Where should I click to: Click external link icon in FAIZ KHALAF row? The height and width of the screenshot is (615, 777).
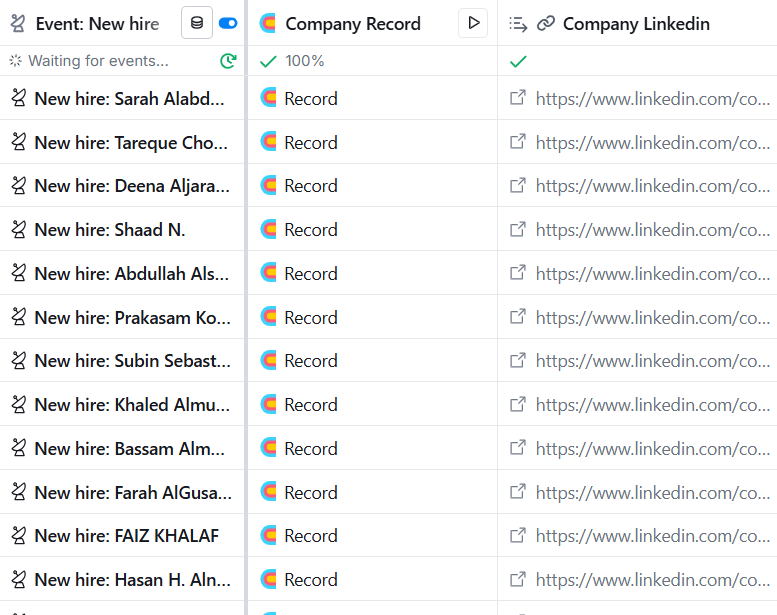tap(518, 535)
